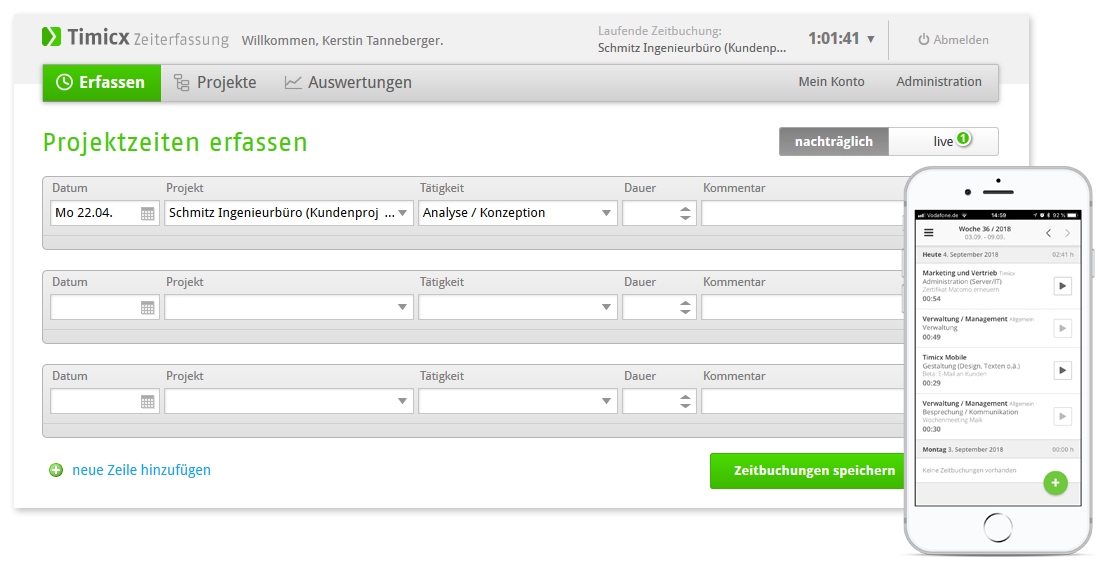Open the Administration menu

(939, 82)
